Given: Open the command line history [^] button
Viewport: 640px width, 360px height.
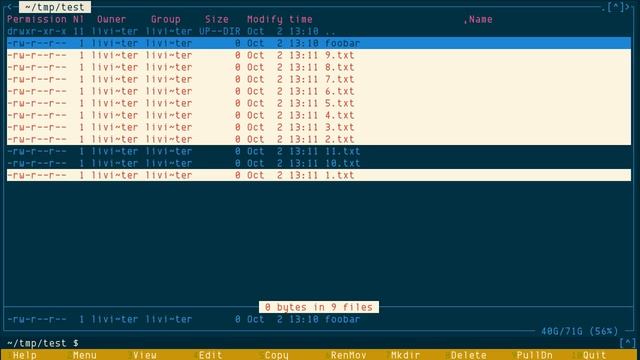Looking at the screenshot, I should pos(628,343).
